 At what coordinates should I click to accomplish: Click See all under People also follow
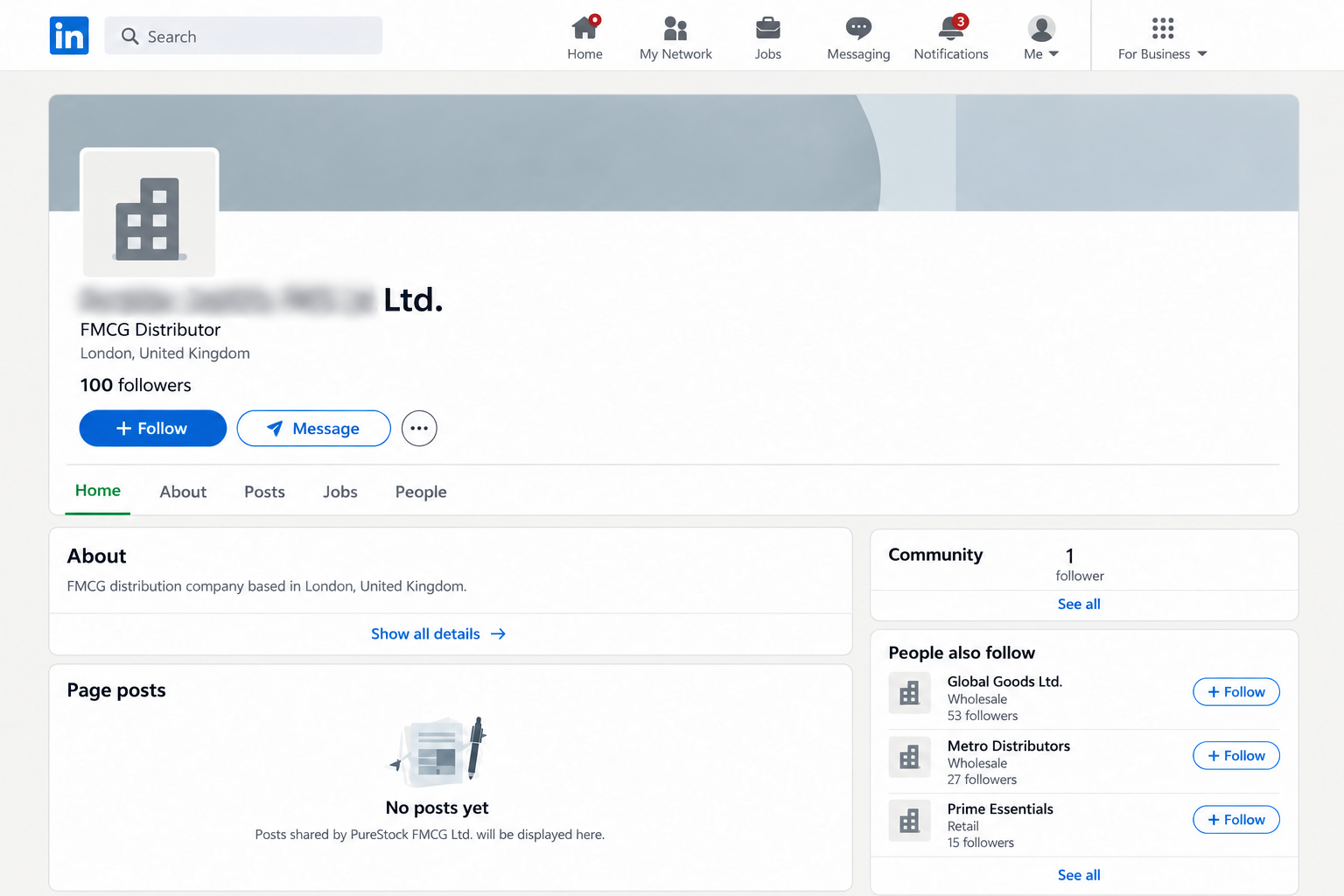[1079, 875]
